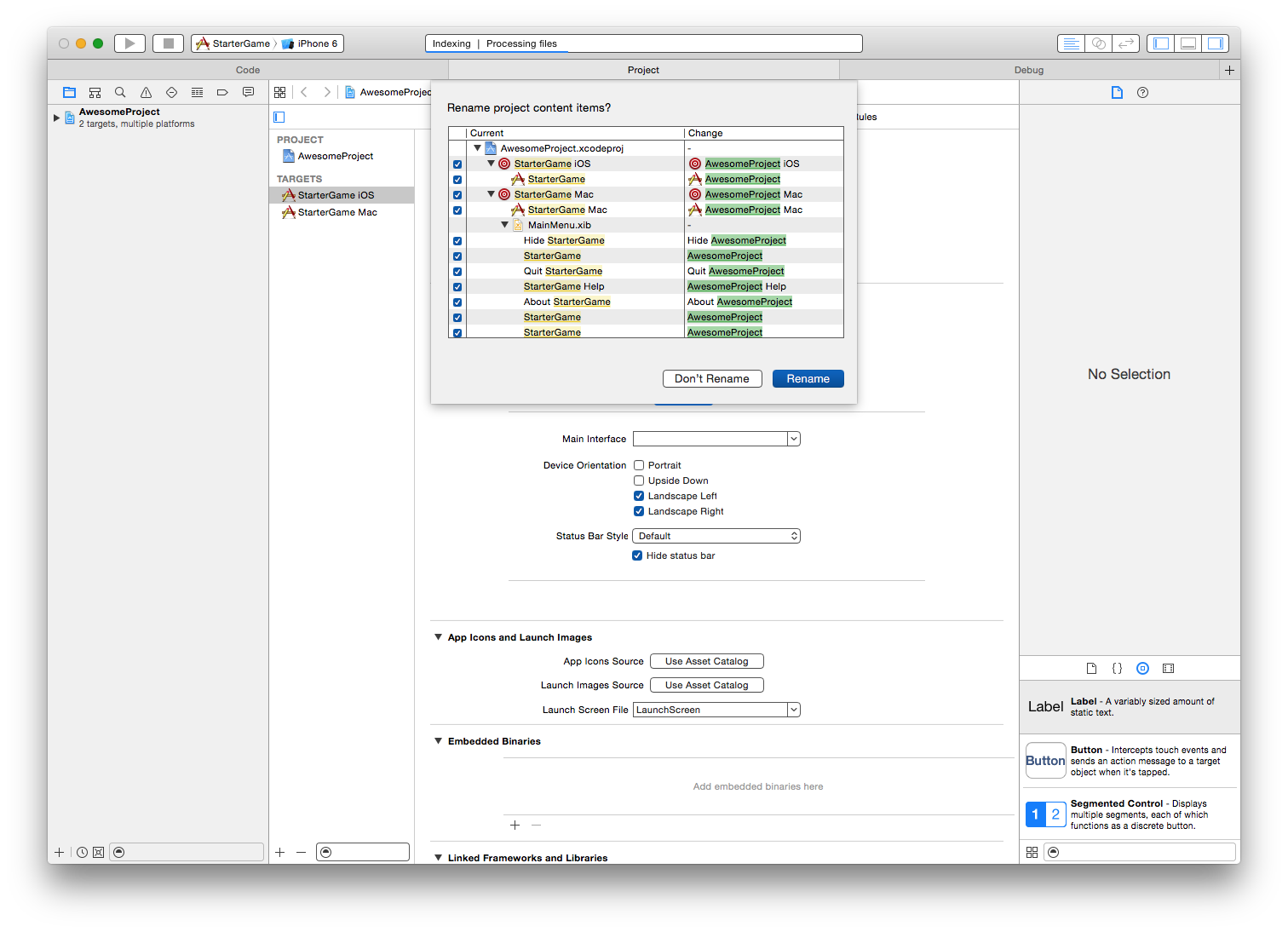This screenshot has height=932, width=1288.
Task: Toggle the Debug area visibility
Action: click(1188, 43)
